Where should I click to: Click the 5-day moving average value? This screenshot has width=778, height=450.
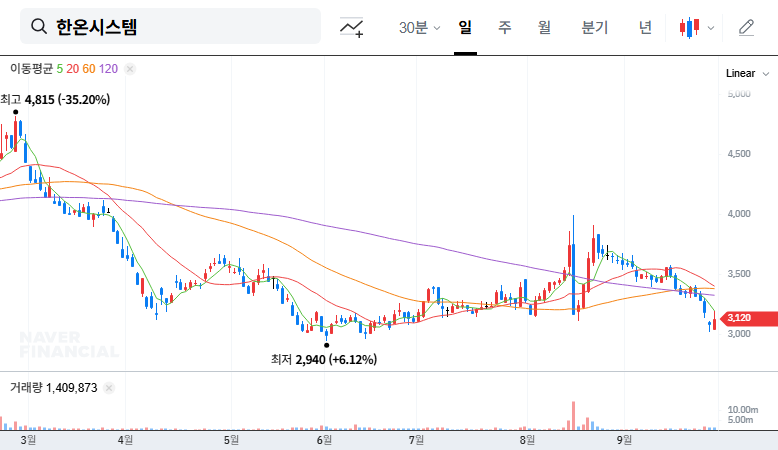[60, 68]
